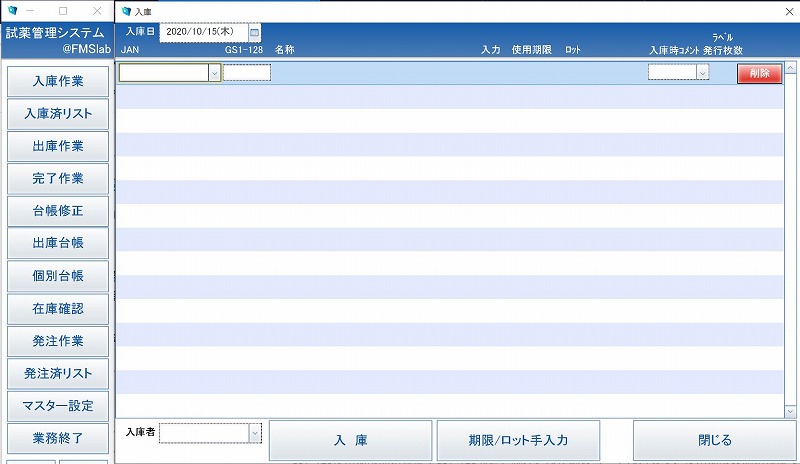Click the 閉じる button
Viewport: 800px width, 464px height.
click(x=714, y=440)
